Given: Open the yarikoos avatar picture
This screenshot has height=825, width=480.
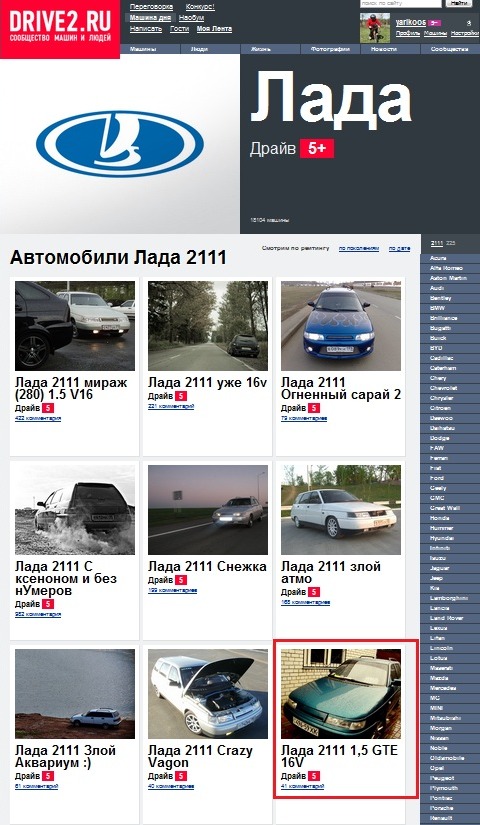Looking at the screenshot, I should coord(375,28).
